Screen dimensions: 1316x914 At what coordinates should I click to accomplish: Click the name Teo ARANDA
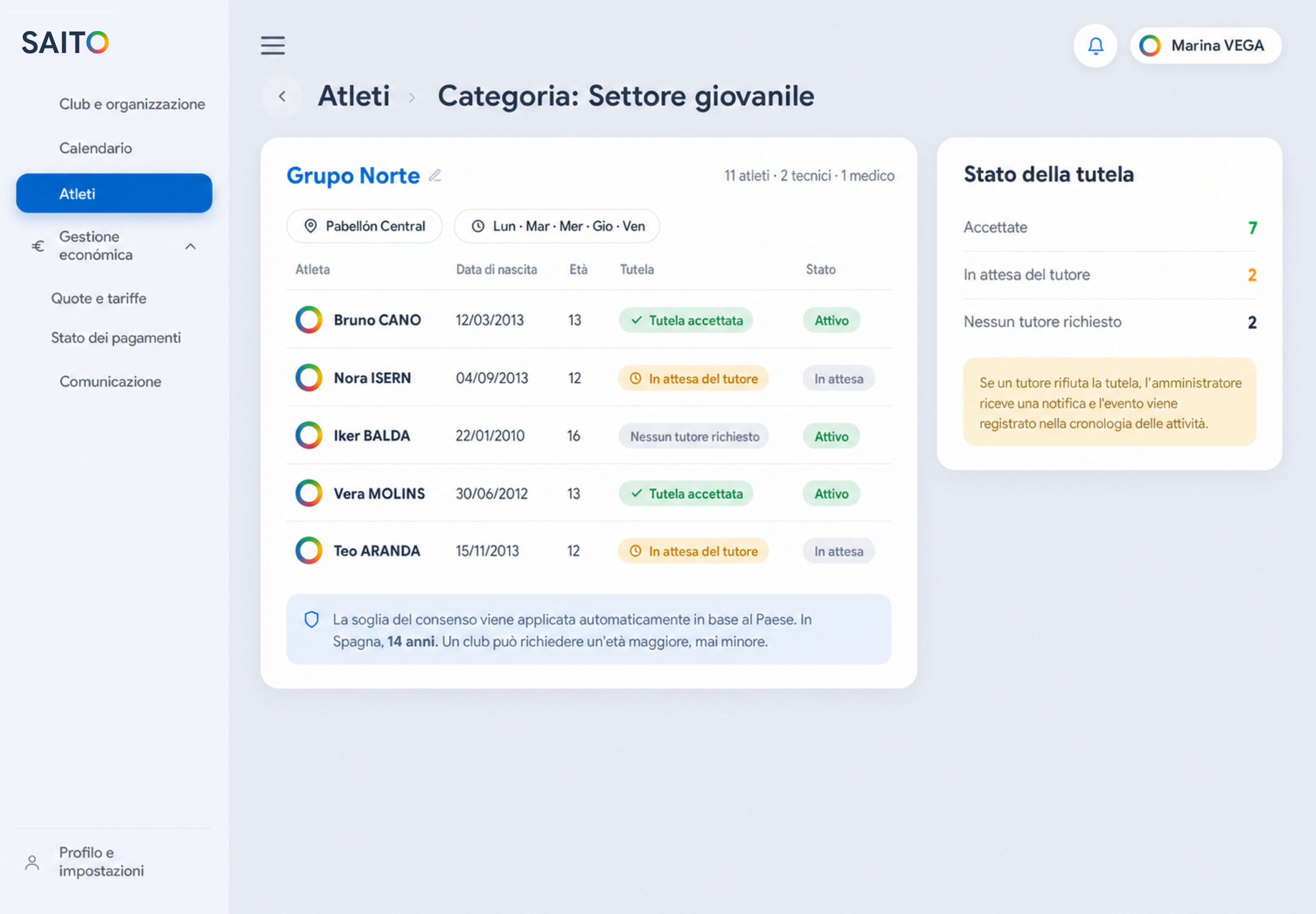click(377, 550)
